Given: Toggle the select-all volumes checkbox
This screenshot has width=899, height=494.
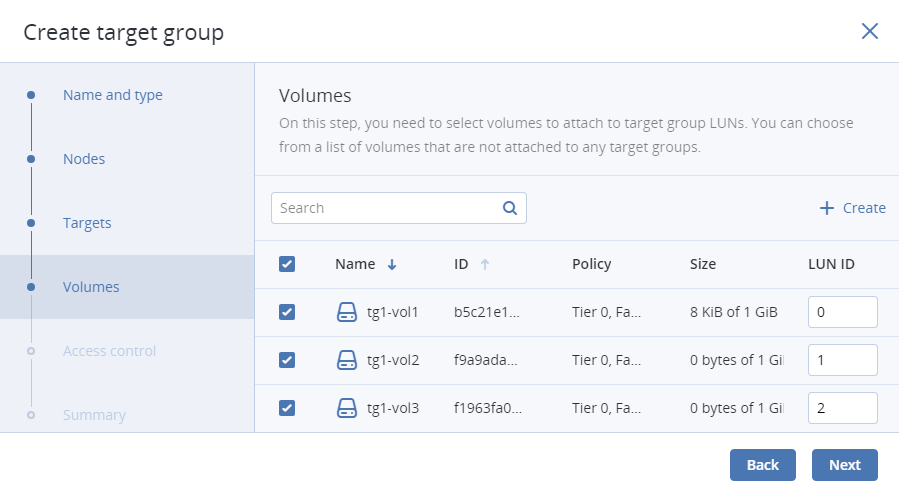Looking at the screenshot, I should 287,264.
